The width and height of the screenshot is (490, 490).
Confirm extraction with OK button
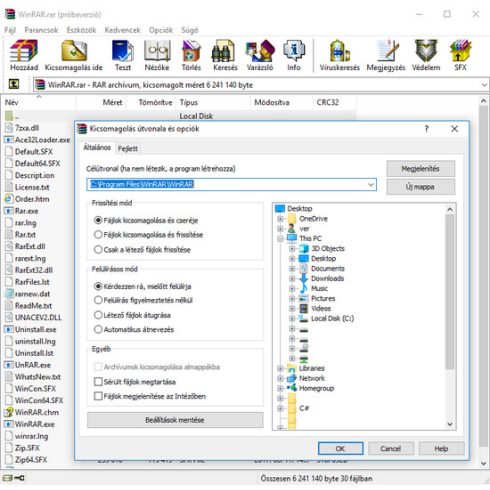(x=341, y=449)
